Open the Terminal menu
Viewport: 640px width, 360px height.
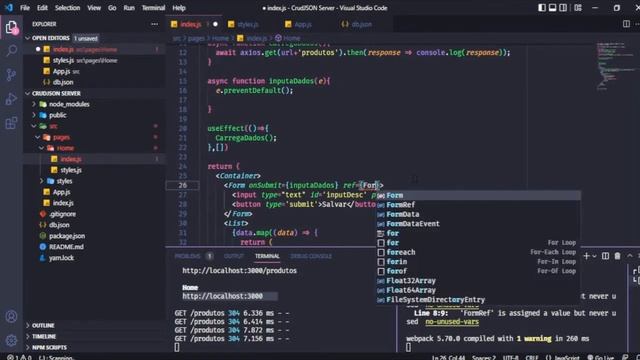[x=153, y=8]
